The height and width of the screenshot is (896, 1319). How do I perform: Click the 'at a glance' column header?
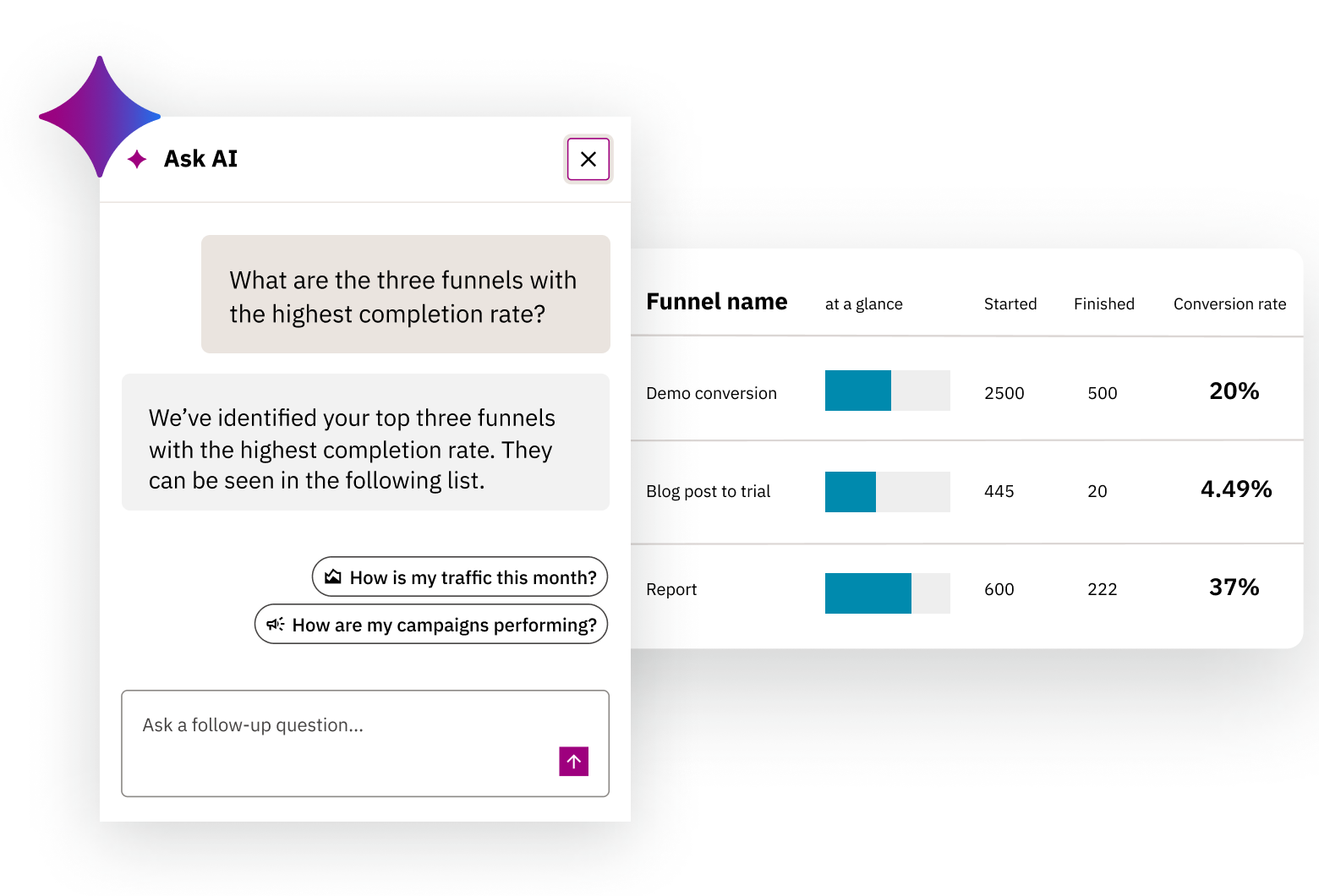[863, 303]
